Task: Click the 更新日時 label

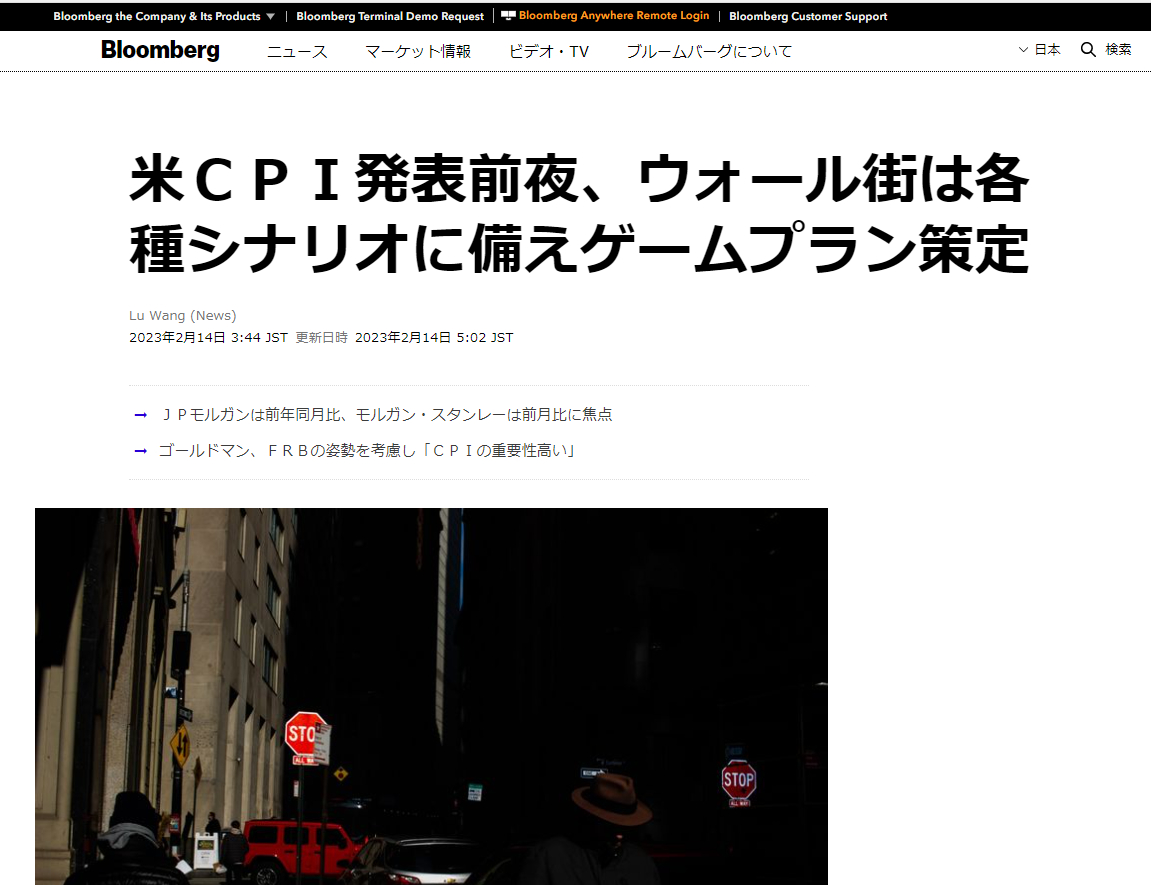Action: (322, 338)
